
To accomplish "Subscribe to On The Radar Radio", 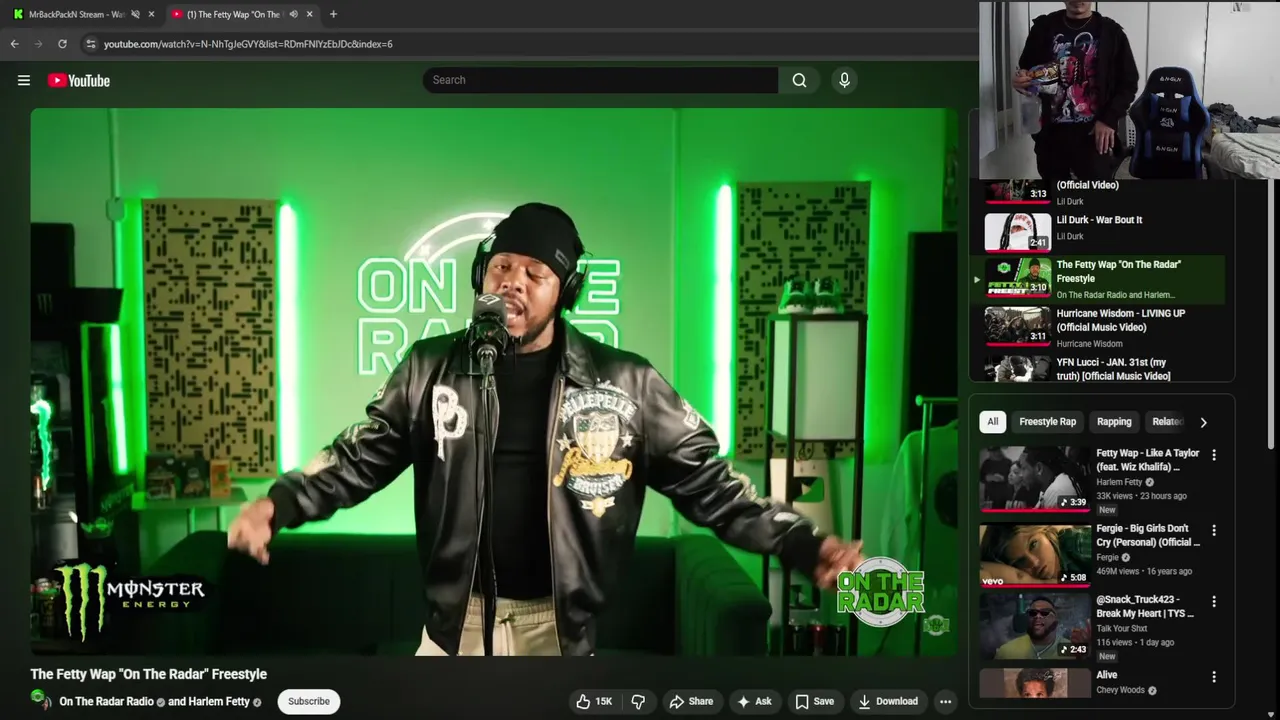I will pos(309,701).
